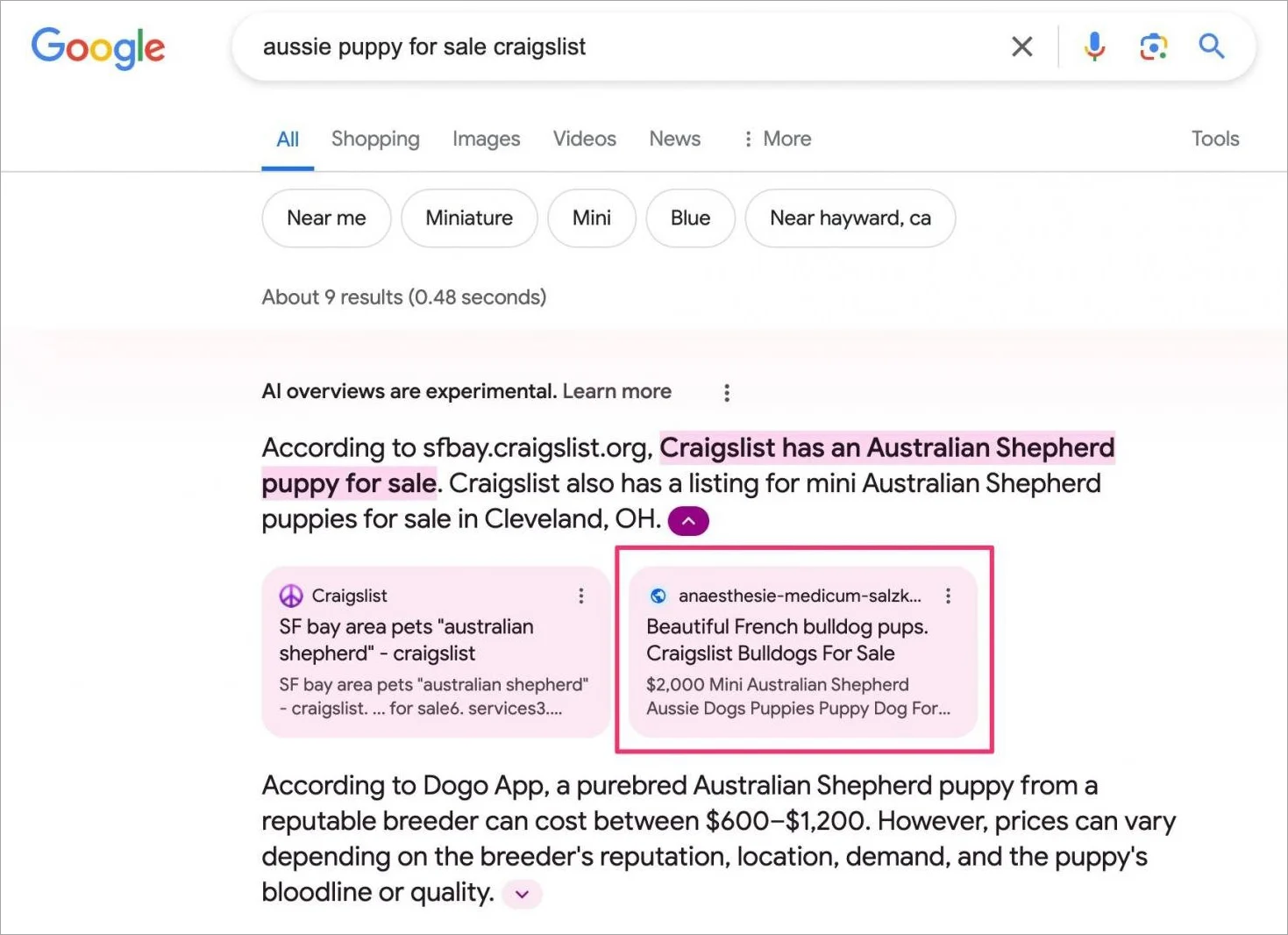
Task: Open the More search categories dropdown
Action: coord(777,139)
